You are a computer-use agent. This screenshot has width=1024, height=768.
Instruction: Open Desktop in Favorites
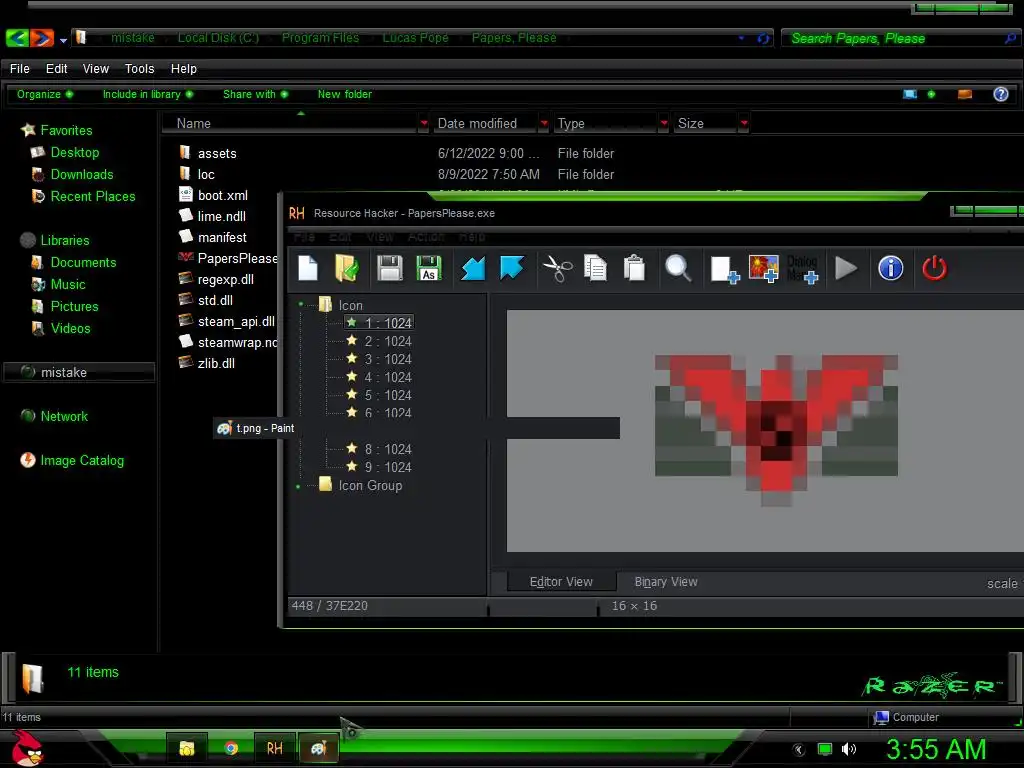point(65,152)
